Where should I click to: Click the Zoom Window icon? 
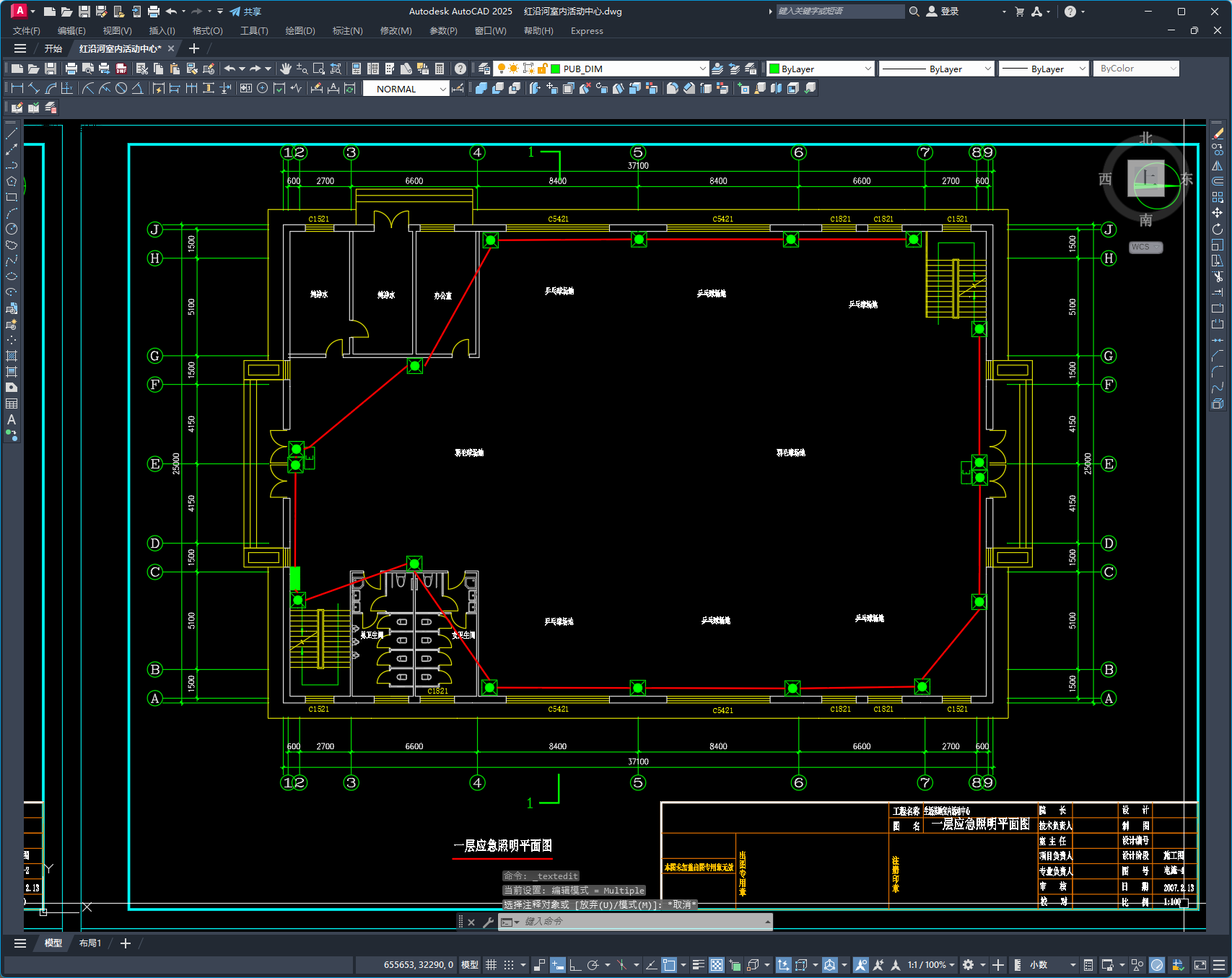pos(319,69)
